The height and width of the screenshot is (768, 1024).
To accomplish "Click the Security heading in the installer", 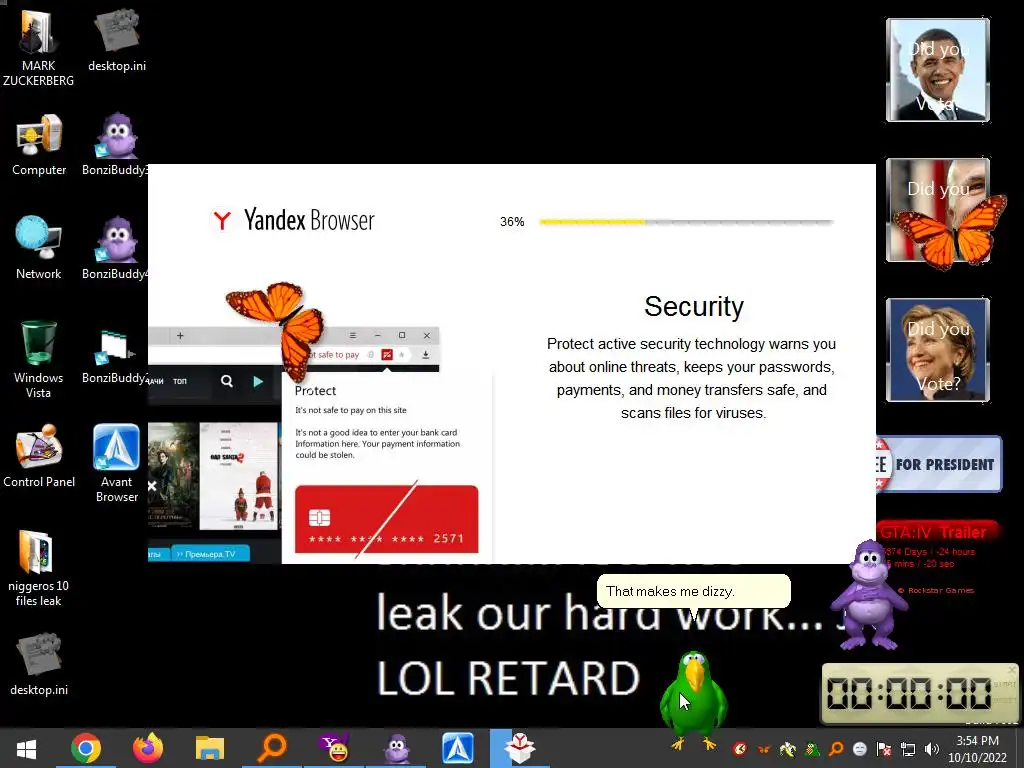I will (694, 306).
